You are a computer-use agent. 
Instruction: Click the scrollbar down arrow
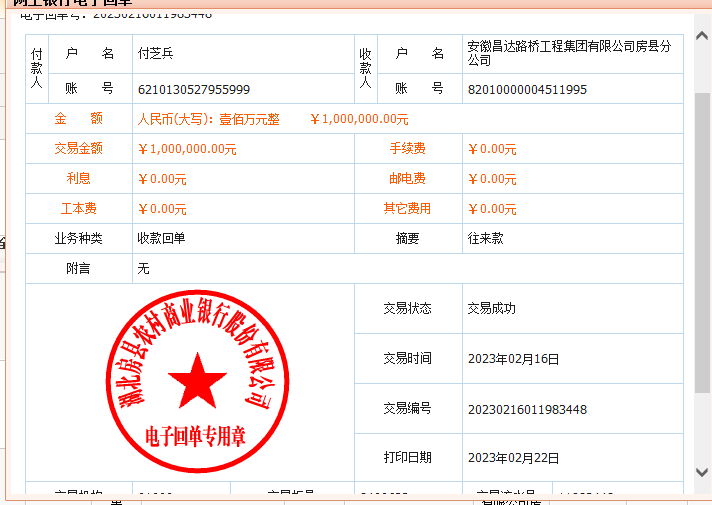point(702,472)
